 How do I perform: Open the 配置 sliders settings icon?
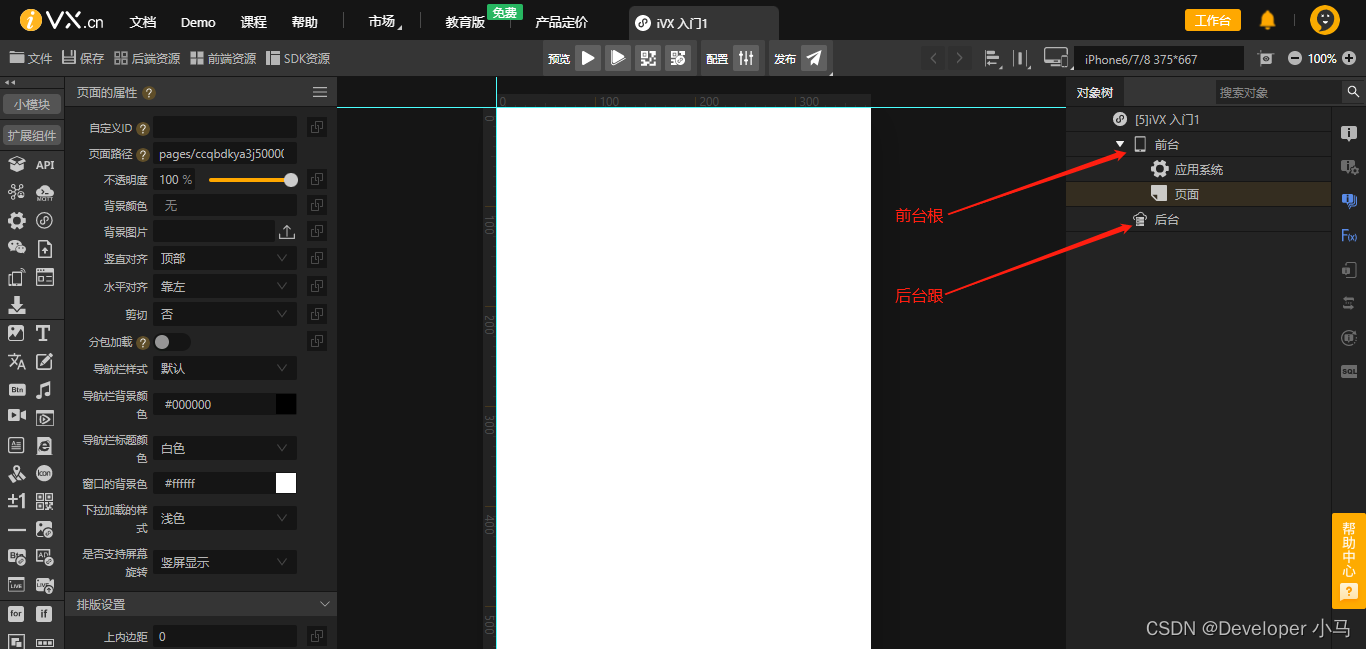tap(746, 58)
